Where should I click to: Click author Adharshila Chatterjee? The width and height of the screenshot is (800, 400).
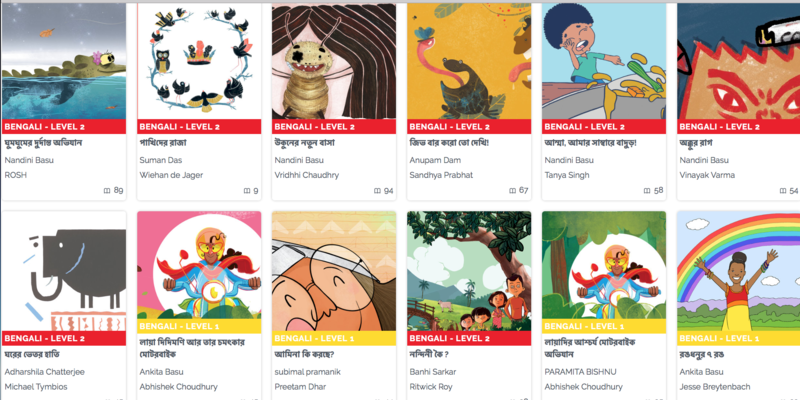[44, 372]
